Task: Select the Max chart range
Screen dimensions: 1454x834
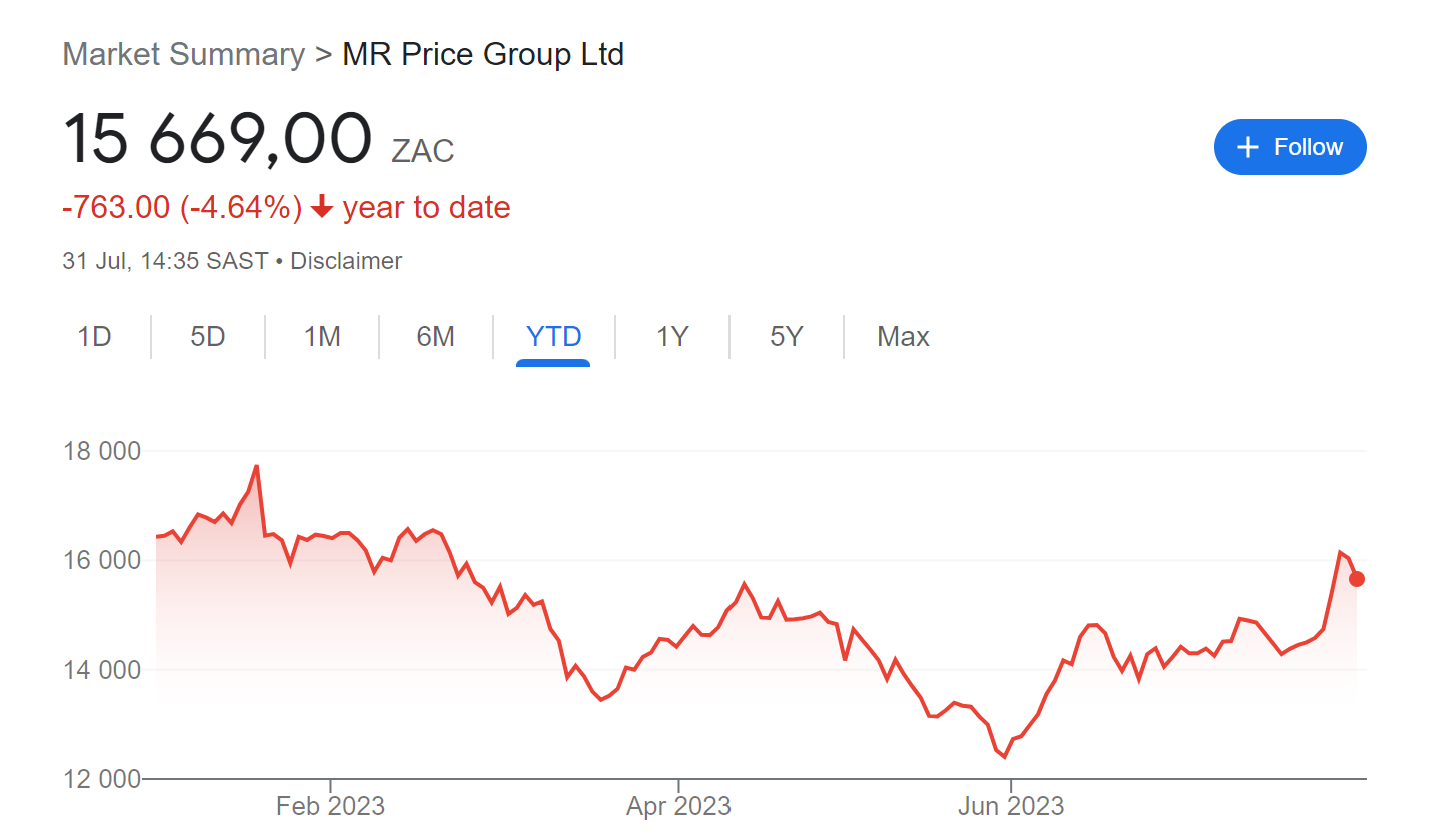Action: pos(902,337)
